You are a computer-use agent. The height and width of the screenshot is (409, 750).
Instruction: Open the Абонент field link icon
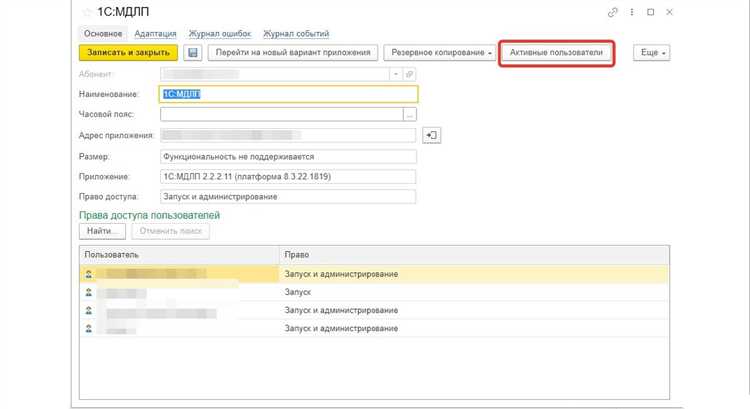tap(409, 74)
